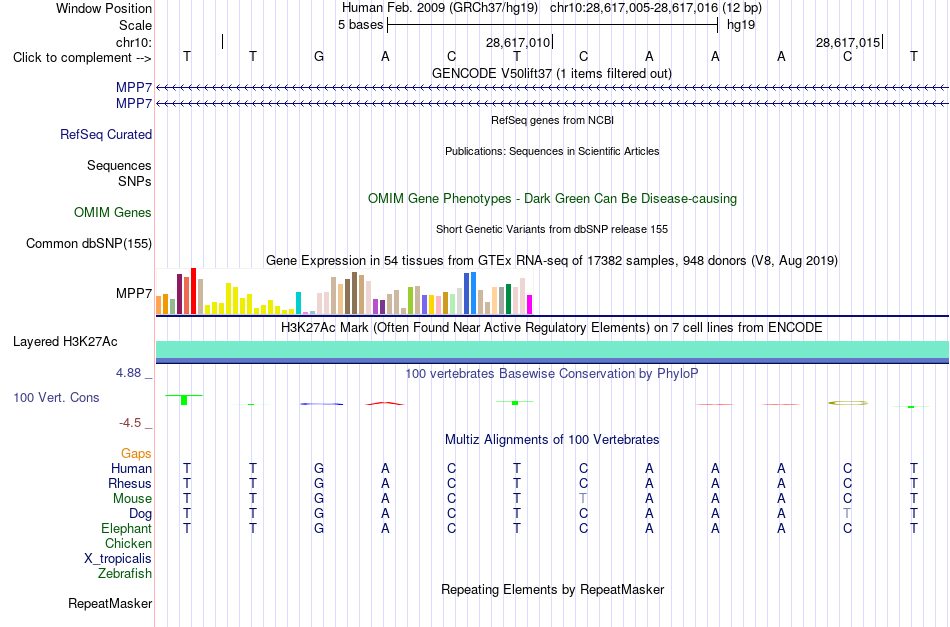Click the MPP7 label beside the GTEx chart

coord(134,293)
